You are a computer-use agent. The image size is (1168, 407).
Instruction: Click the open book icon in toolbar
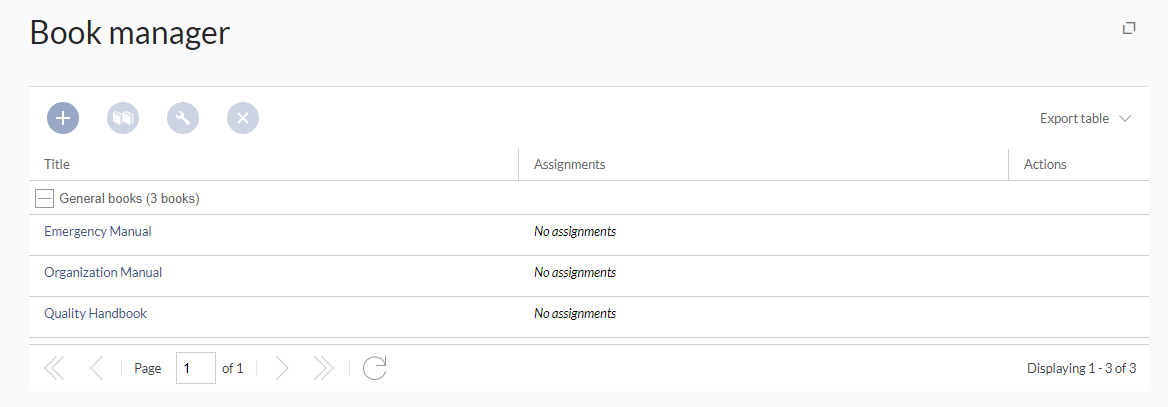[x=123, y=118]
